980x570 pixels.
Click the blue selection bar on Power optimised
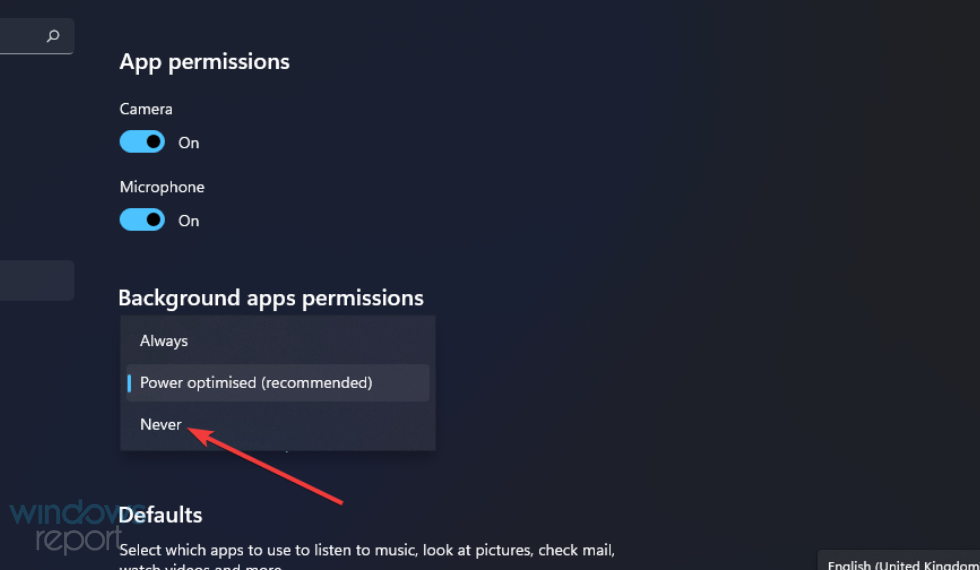[129, 383]
